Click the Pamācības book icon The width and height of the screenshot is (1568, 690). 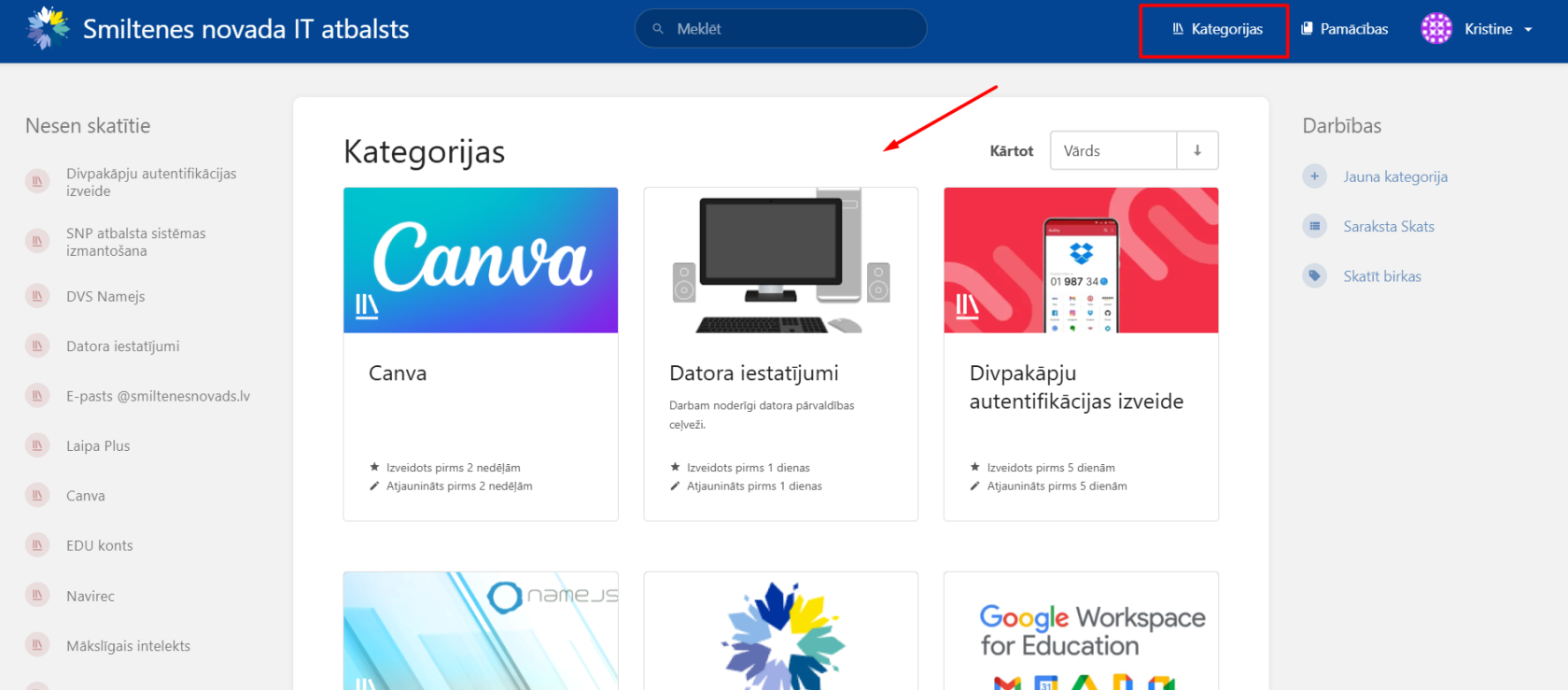point(1307,29)
